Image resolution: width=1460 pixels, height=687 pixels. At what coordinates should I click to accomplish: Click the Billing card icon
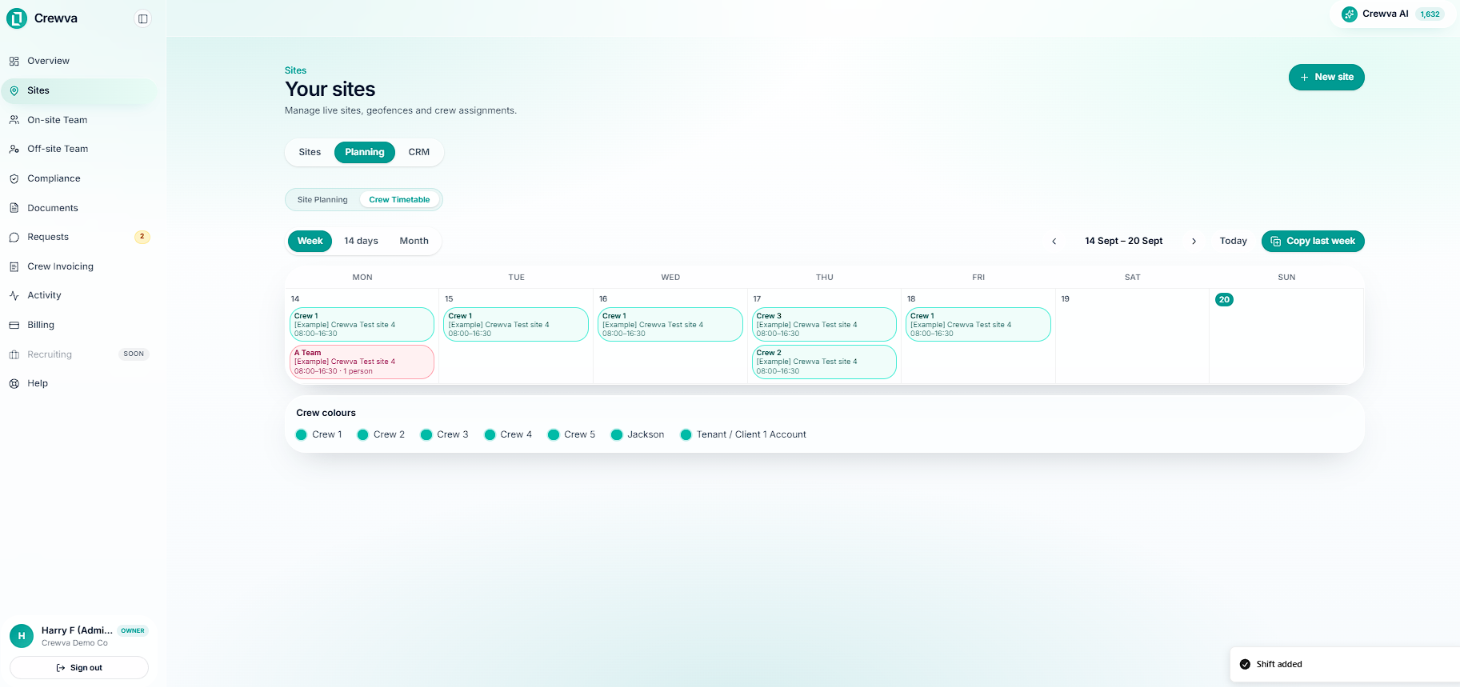click(14, 325)
